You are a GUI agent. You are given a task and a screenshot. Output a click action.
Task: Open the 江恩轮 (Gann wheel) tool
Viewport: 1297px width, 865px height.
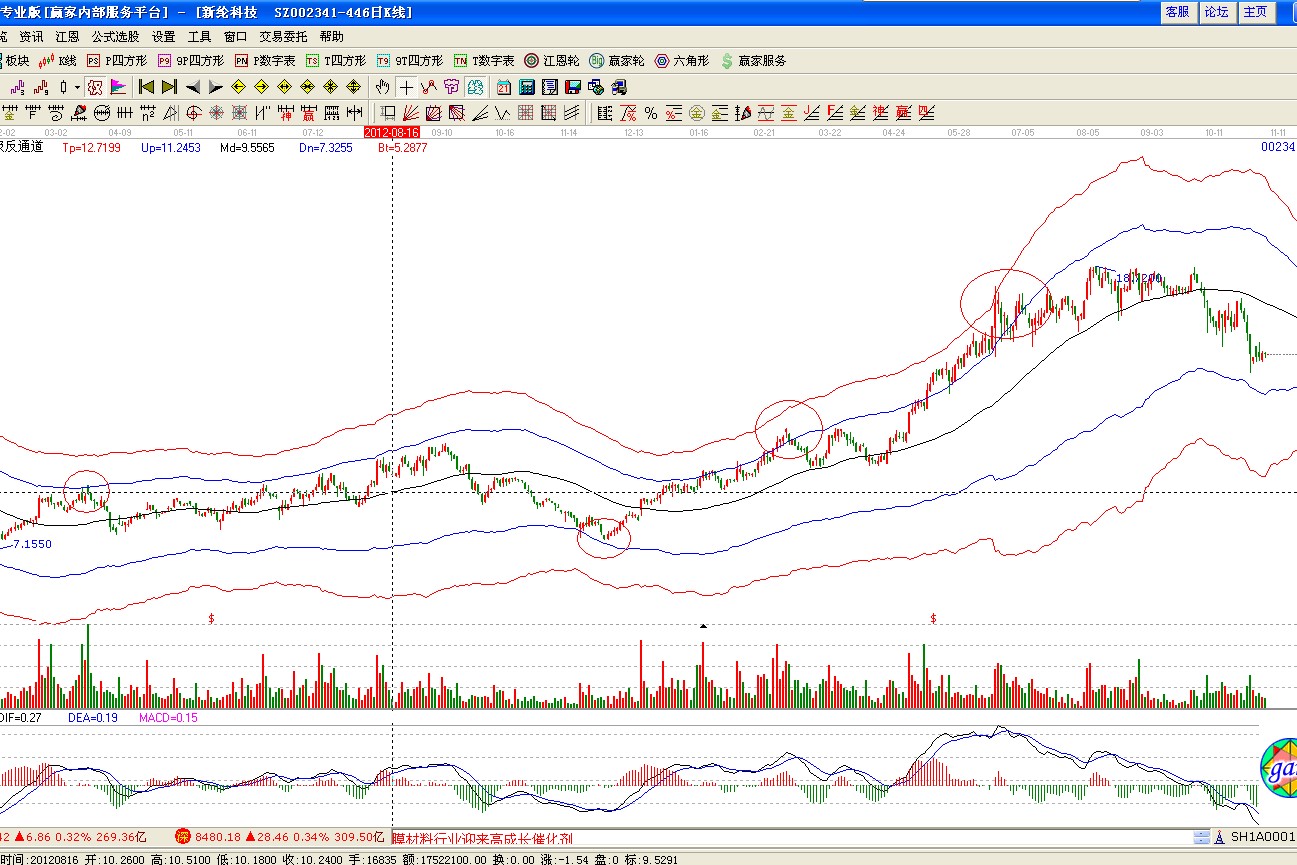pyautogui.click(x=555, y=61)
